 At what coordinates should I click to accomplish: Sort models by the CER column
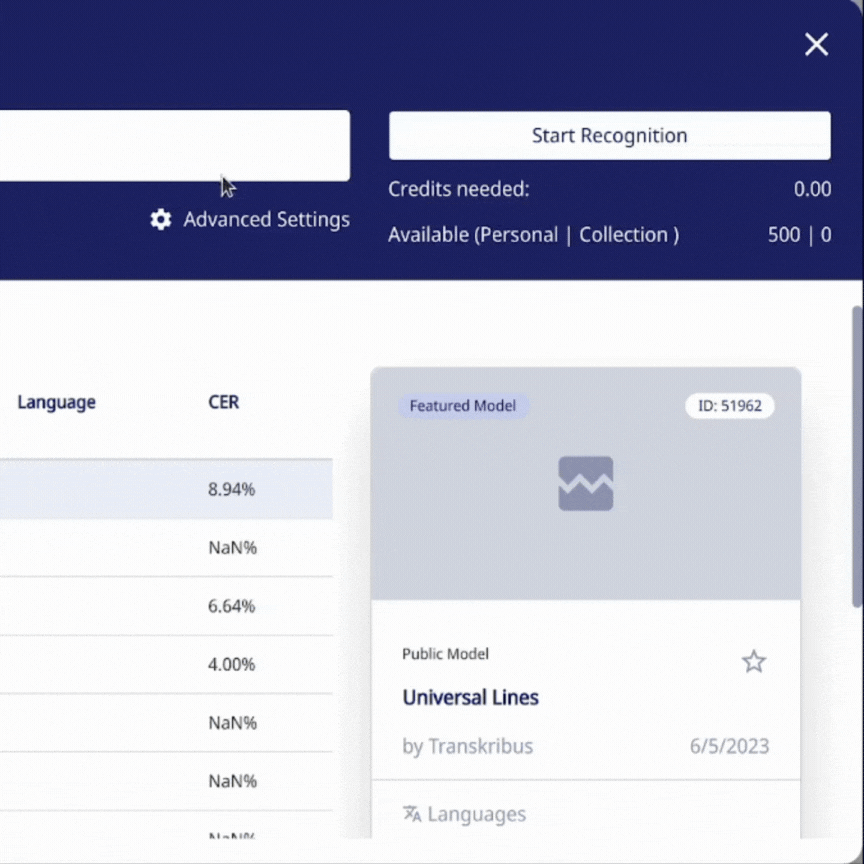pos(223,402)
